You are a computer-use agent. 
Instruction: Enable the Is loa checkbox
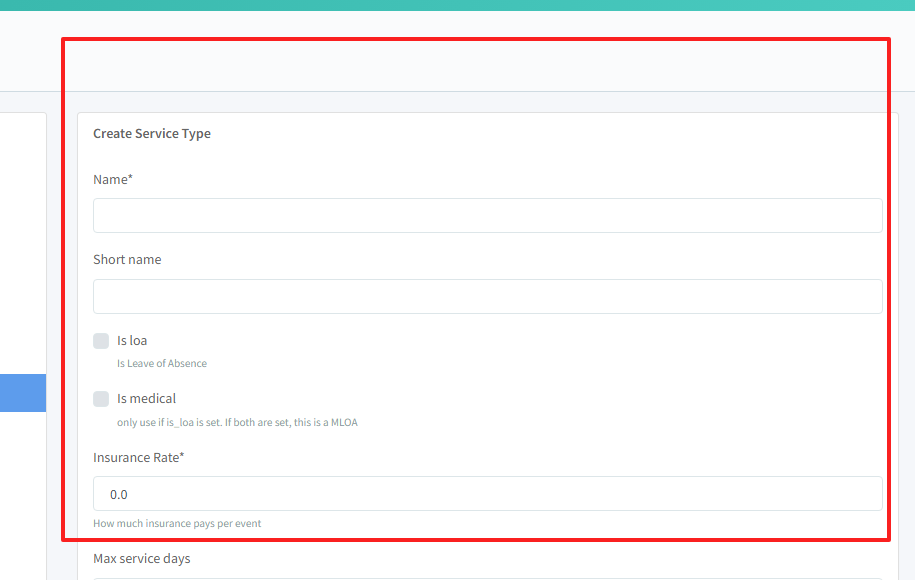101,341
